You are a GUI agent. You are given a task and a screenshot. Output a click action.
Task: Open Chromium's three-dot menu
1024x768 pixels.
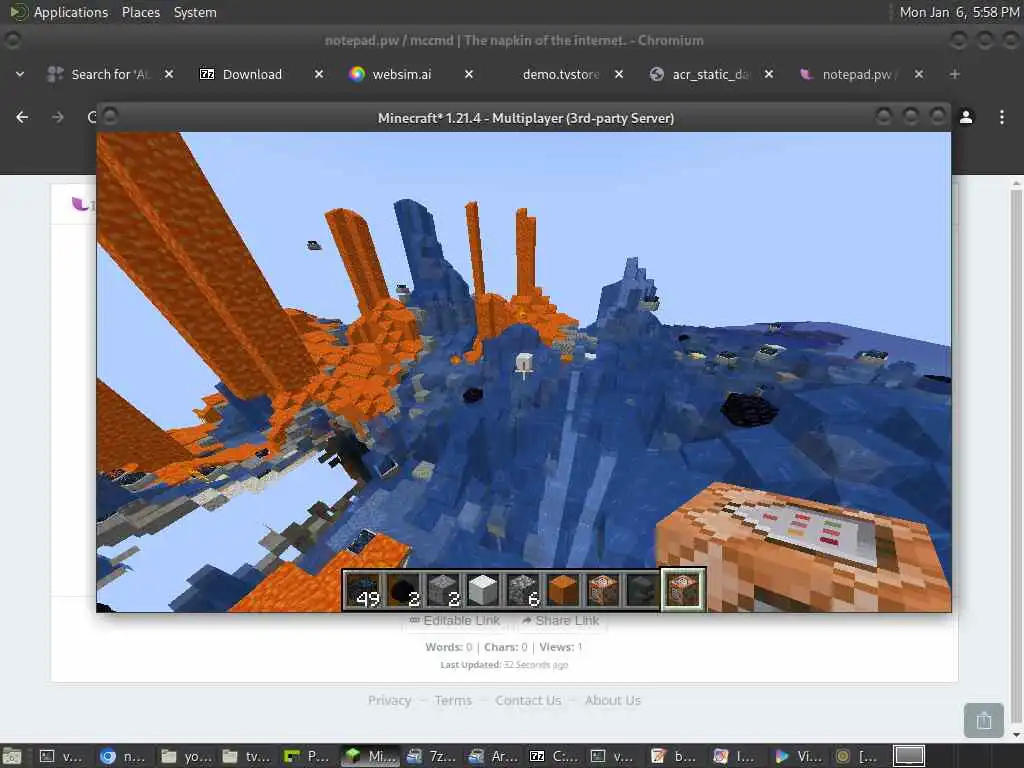(1002, 117)
